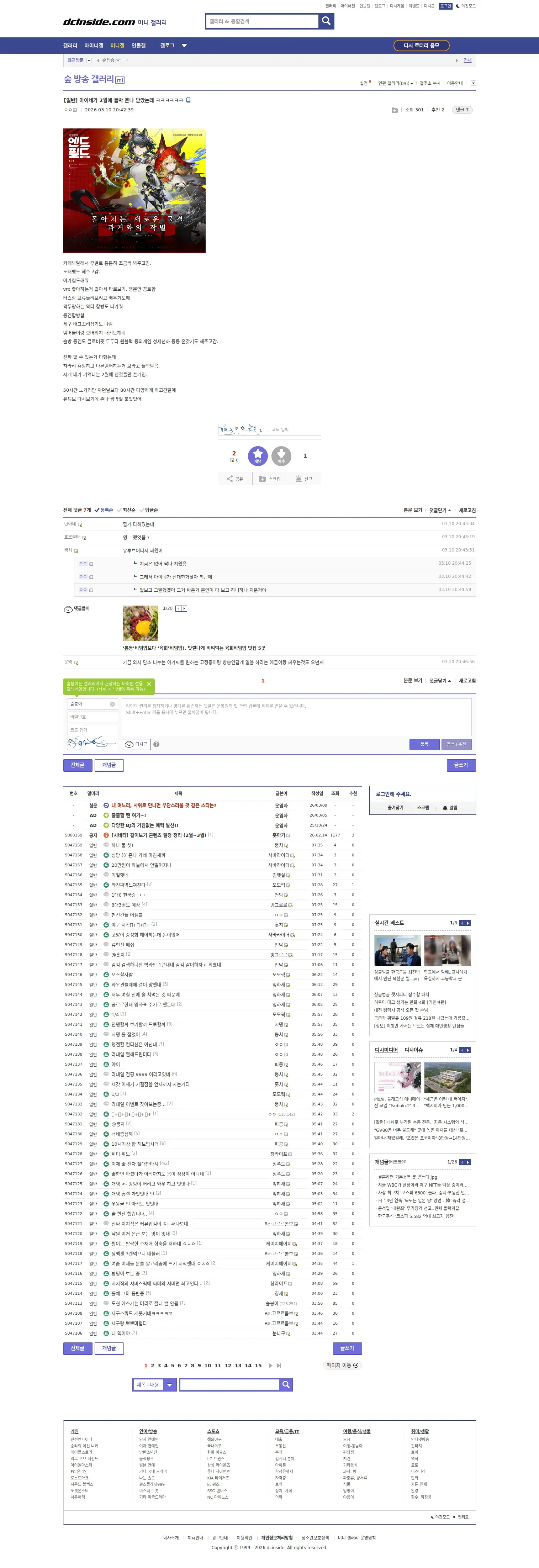Go to page 2 of the list
Viewport: 539px width, 1568px height.
pos(153,1365)
